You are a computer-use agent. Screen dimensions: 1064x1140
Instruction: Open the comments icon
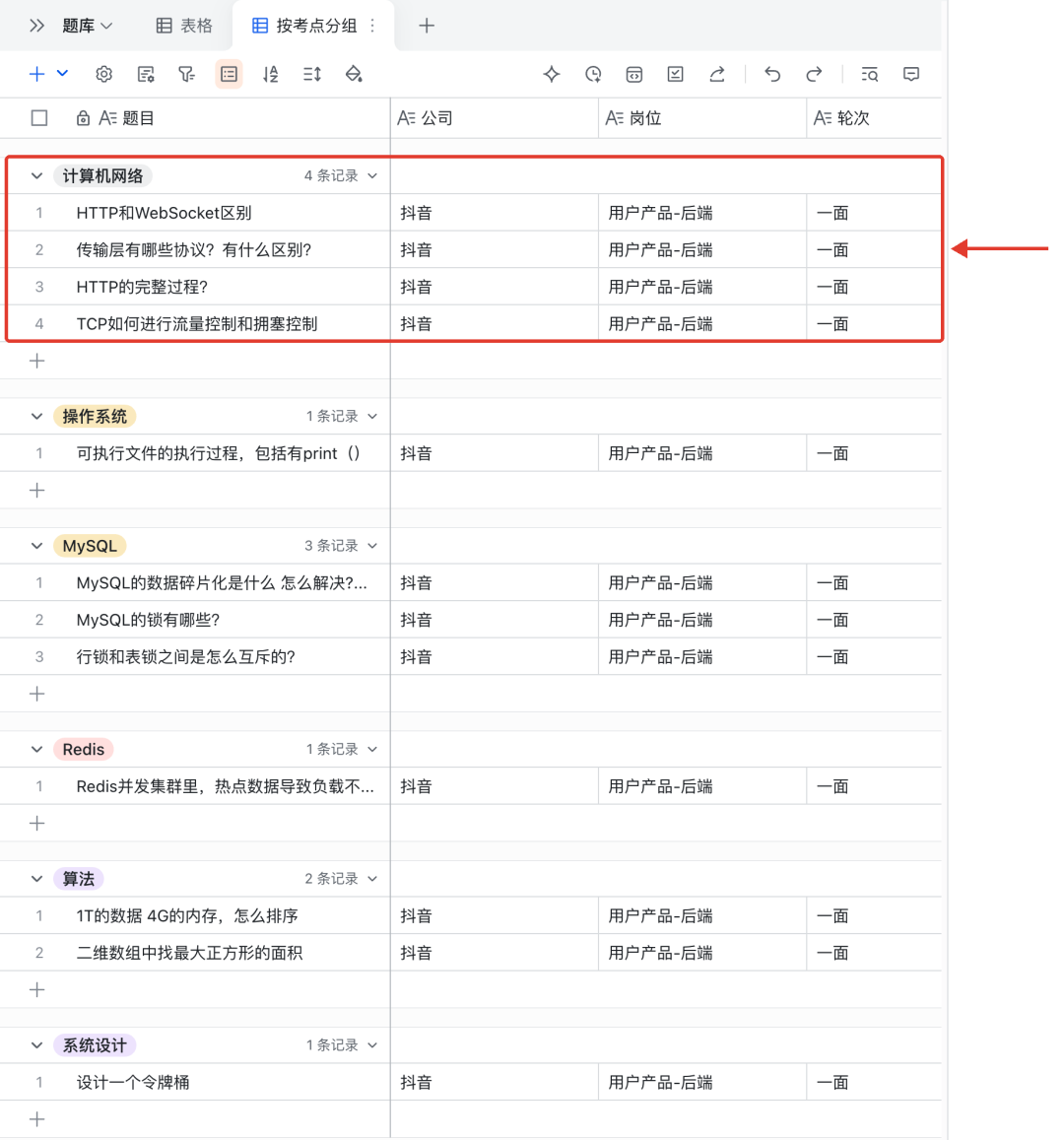pyautogui.click(x=910, y=74)
